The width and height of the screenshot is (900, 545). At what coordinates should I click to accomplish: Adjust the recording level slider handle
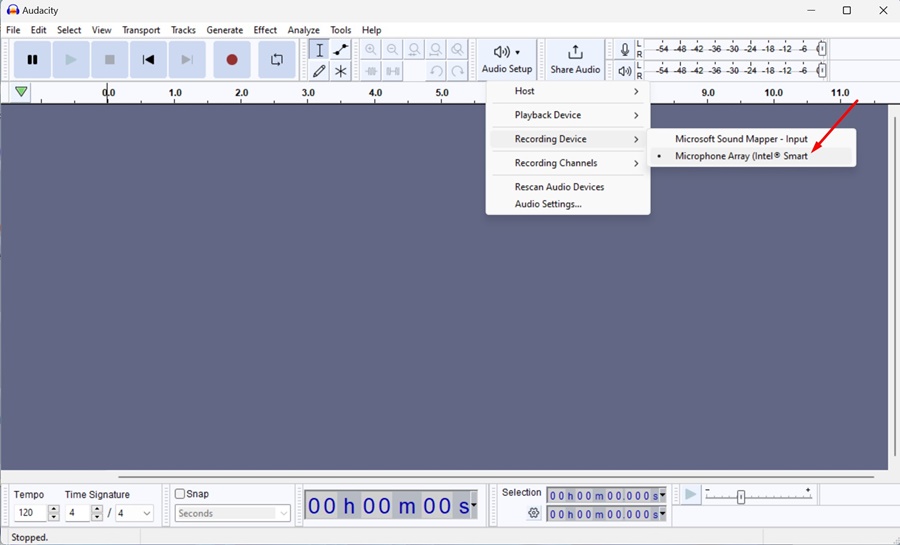pyautogui.click(x=822, y=49)
